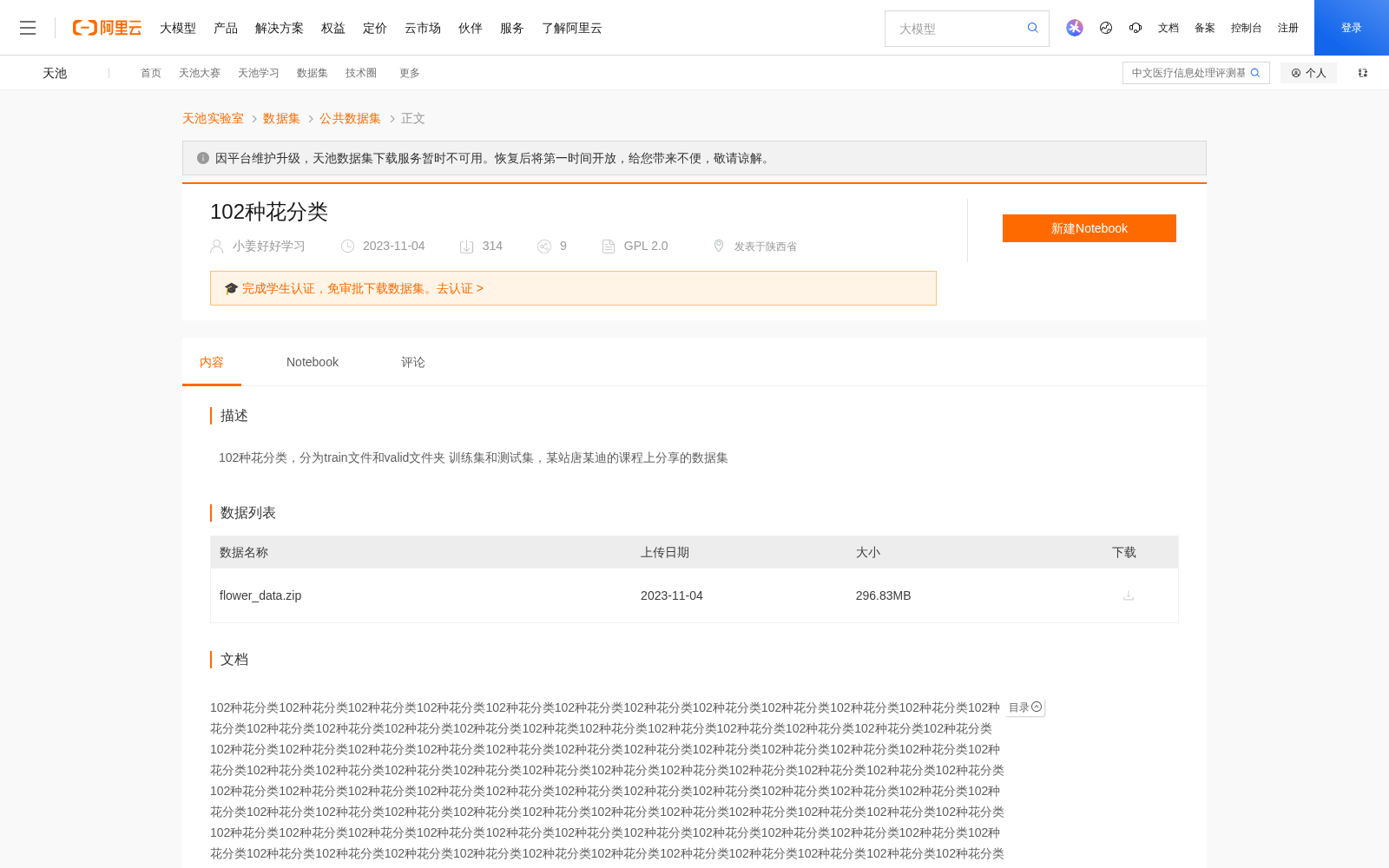Click the download count icon beside 314
Screen dimensions: 1389x868
(466, 247)
